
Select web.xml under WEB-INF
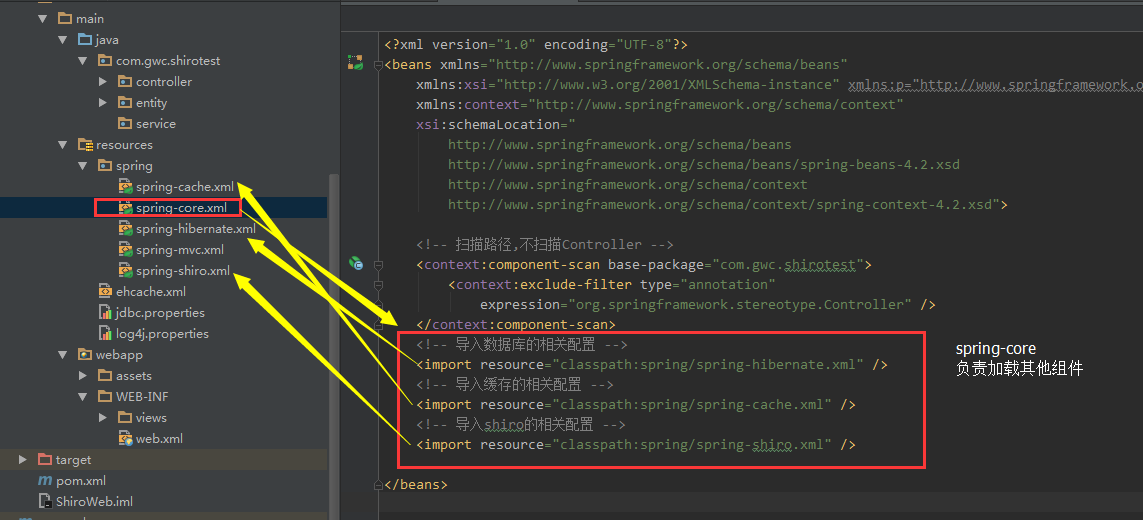(x=159, y=439)
